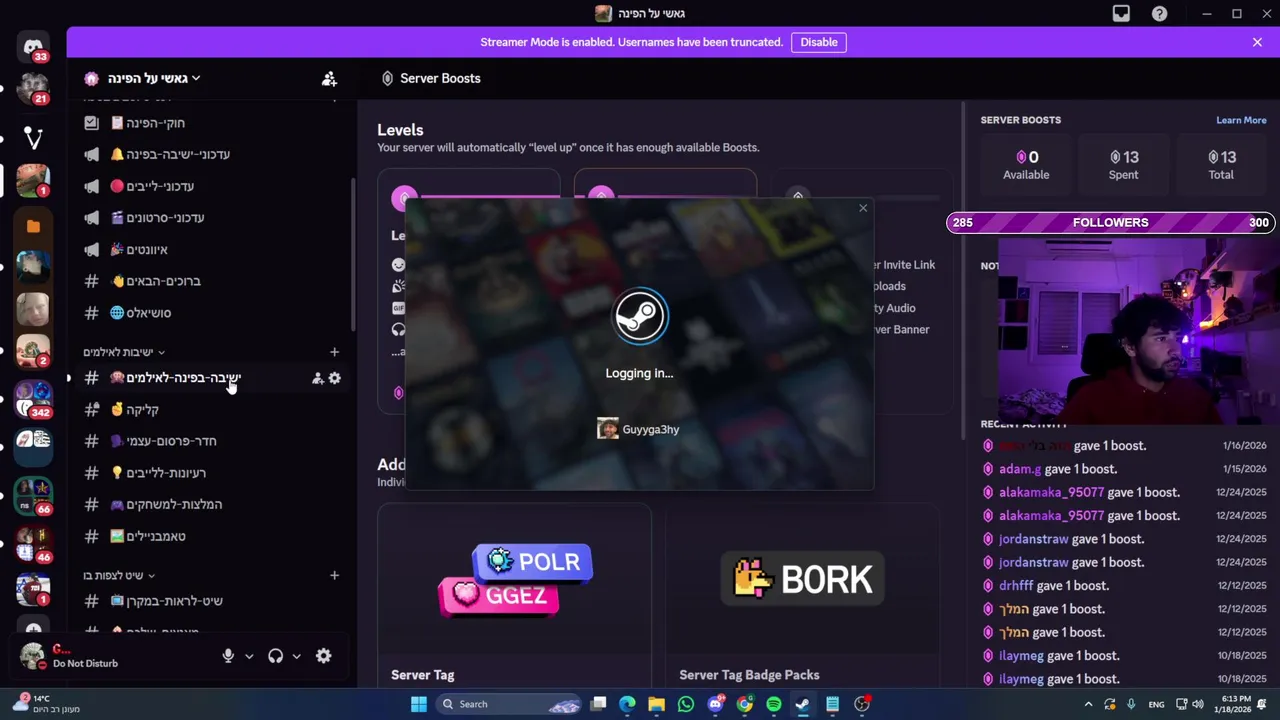Open the orange folder in server list
The image size is (1280, 720).
pos(33,227)
